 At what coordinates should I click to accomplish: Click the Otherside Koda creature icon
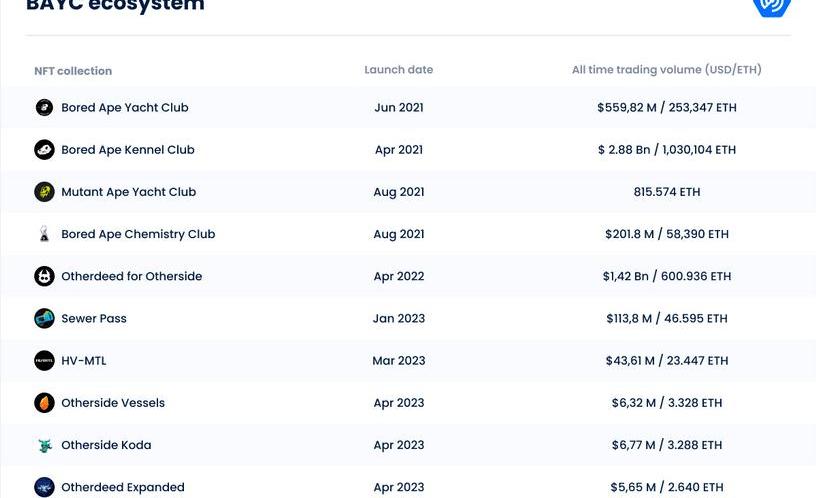click(x=44, y=445)
